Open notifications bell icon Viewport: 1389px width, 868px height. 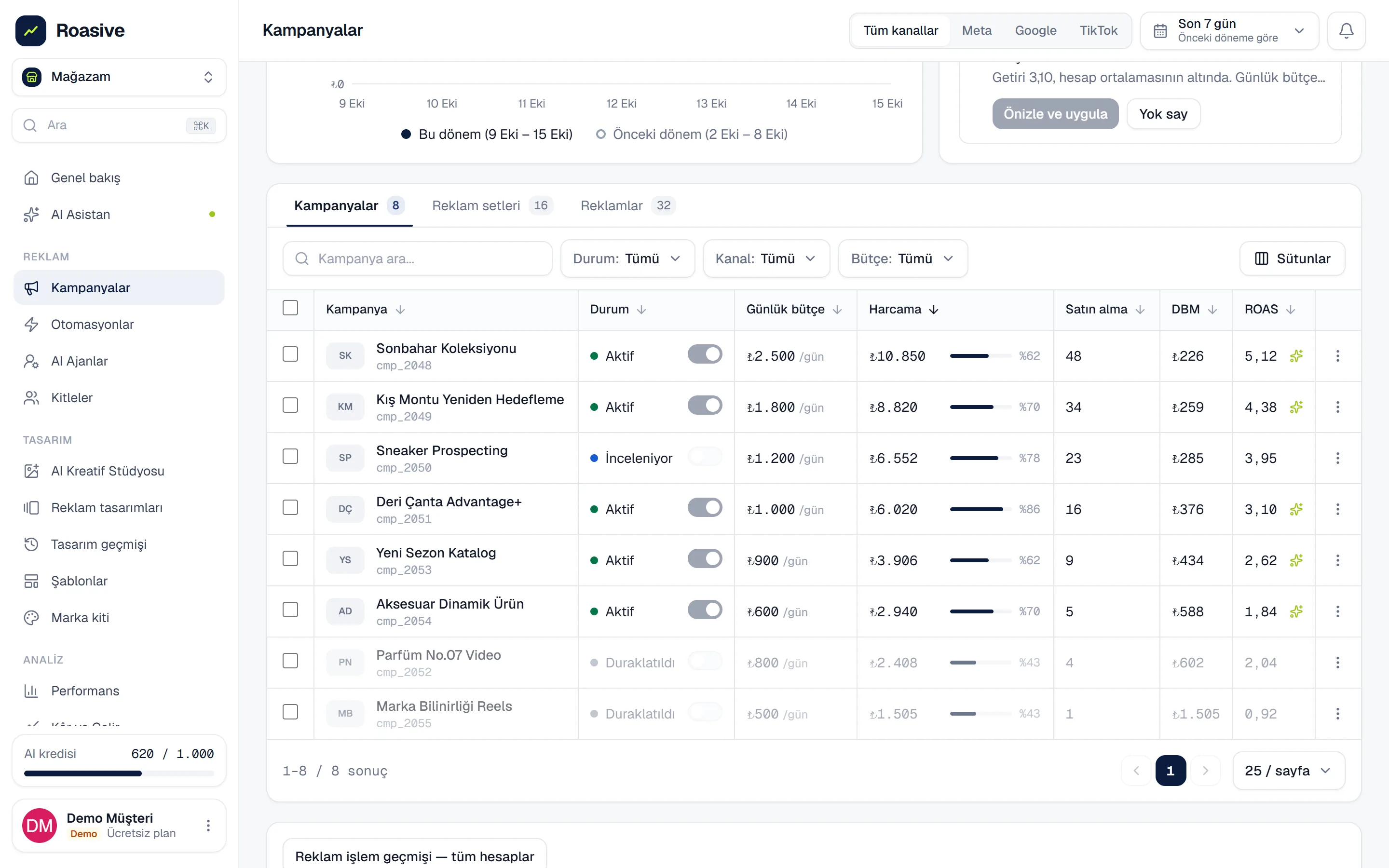tap(1346, 30)
